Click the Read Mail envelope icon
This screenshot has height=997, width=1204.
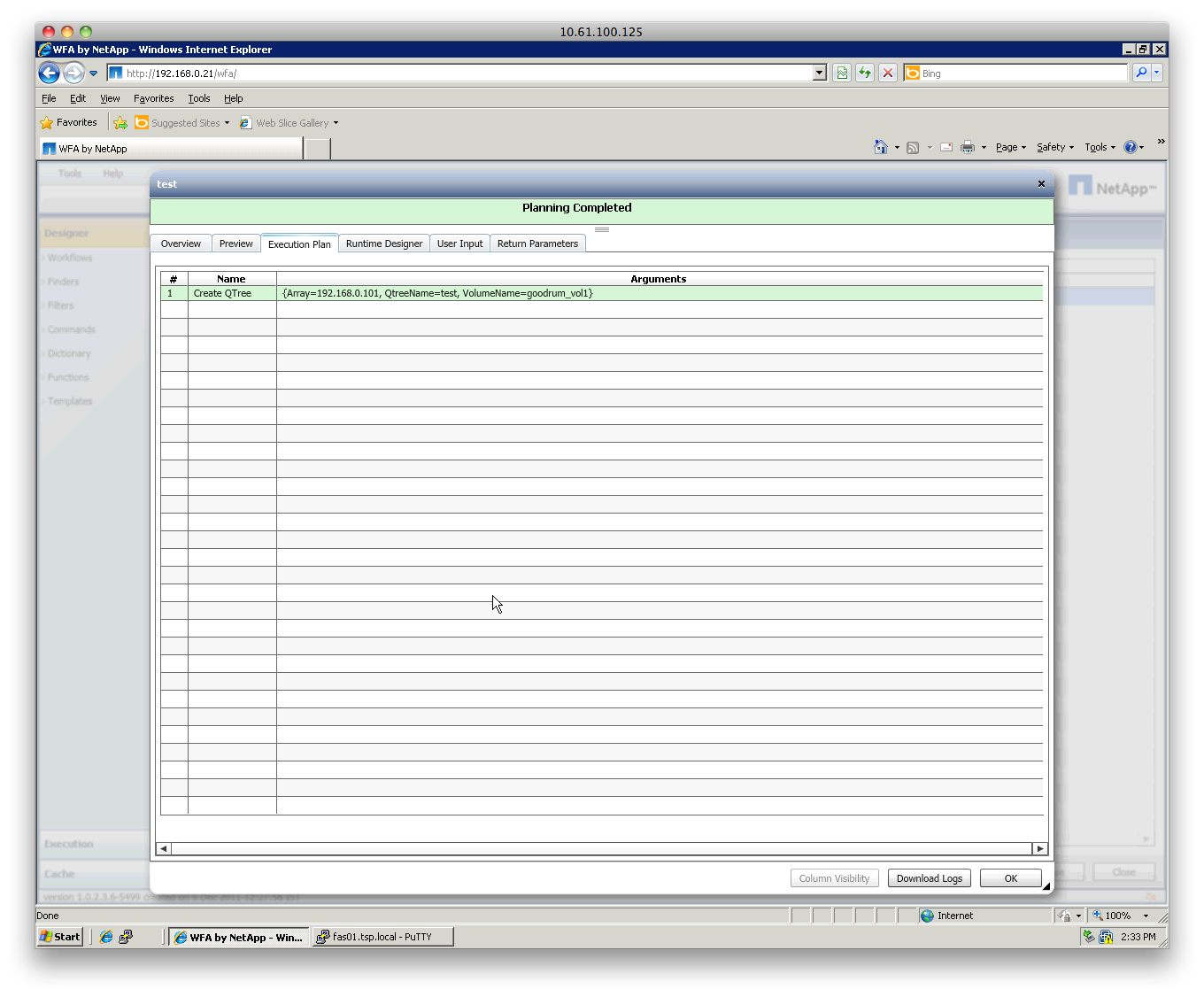pyautogui.click(x=946, y=147)
